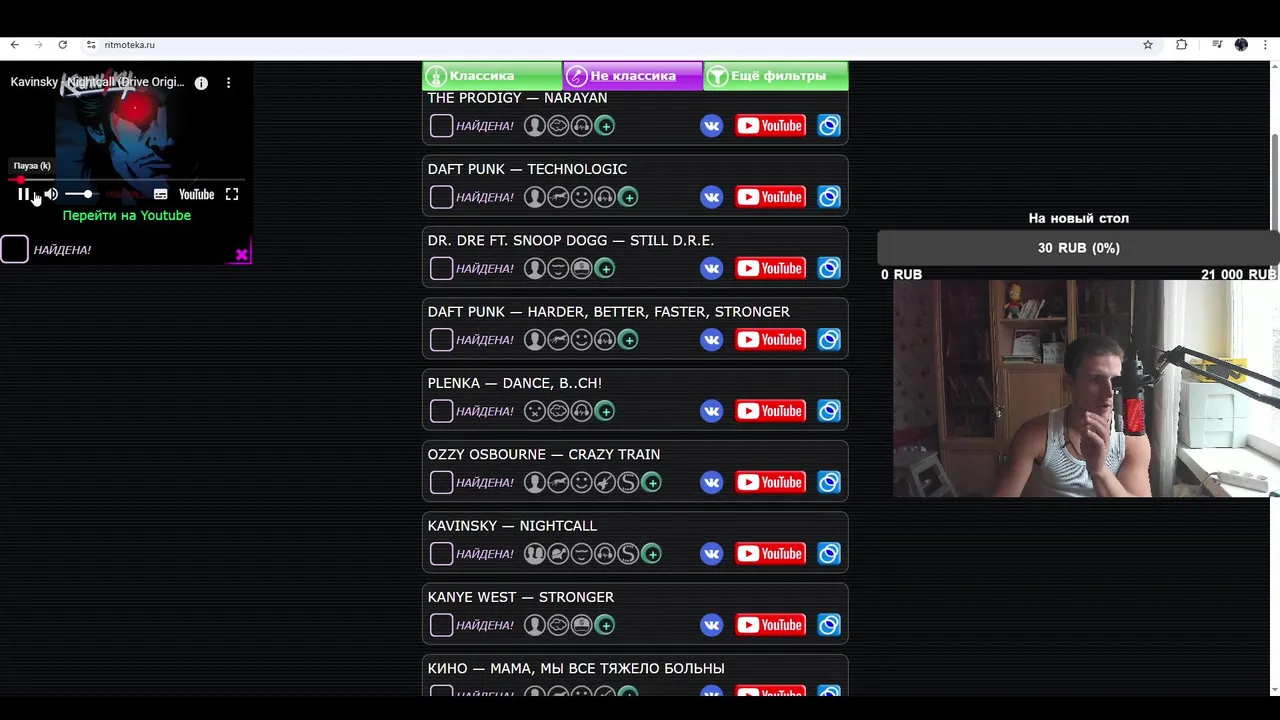The image size is (1280, 720).
Task: Bookmark this page with star icon
Action: click(x=1148, y=45)
